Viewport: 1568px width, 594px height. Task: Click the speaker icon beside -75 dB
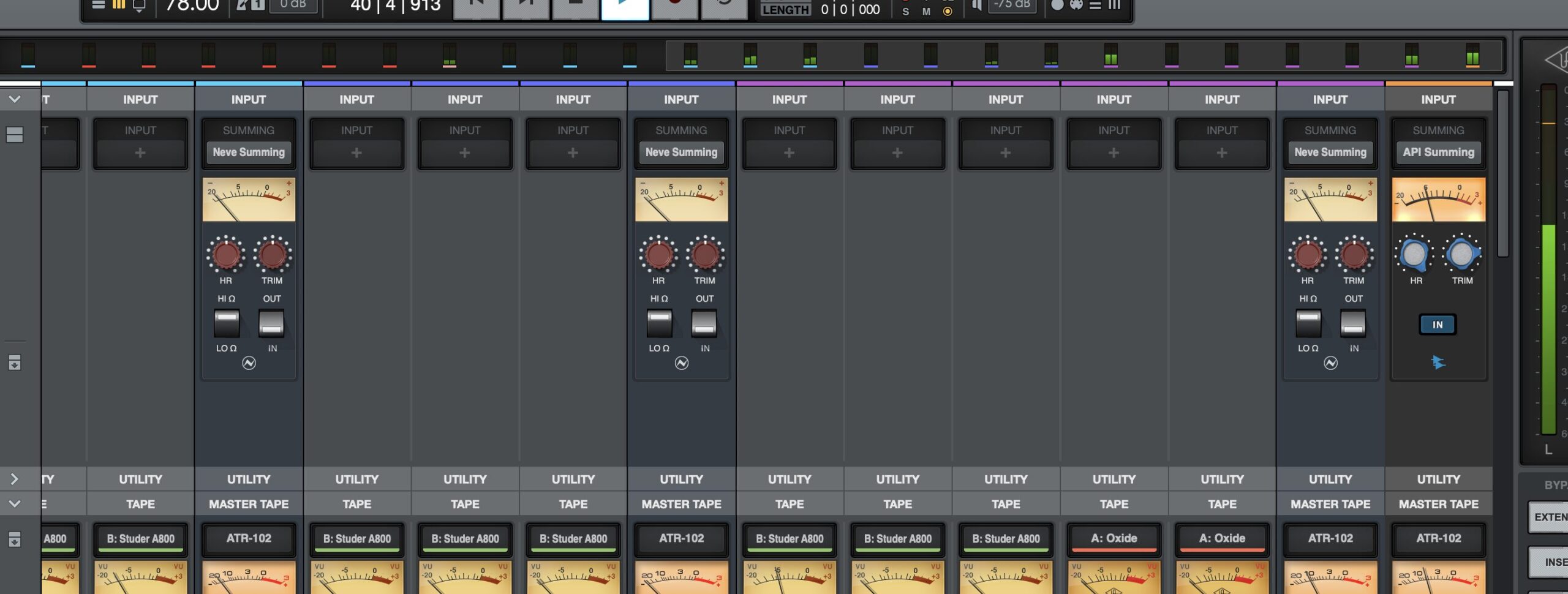(x=977, y=6)
